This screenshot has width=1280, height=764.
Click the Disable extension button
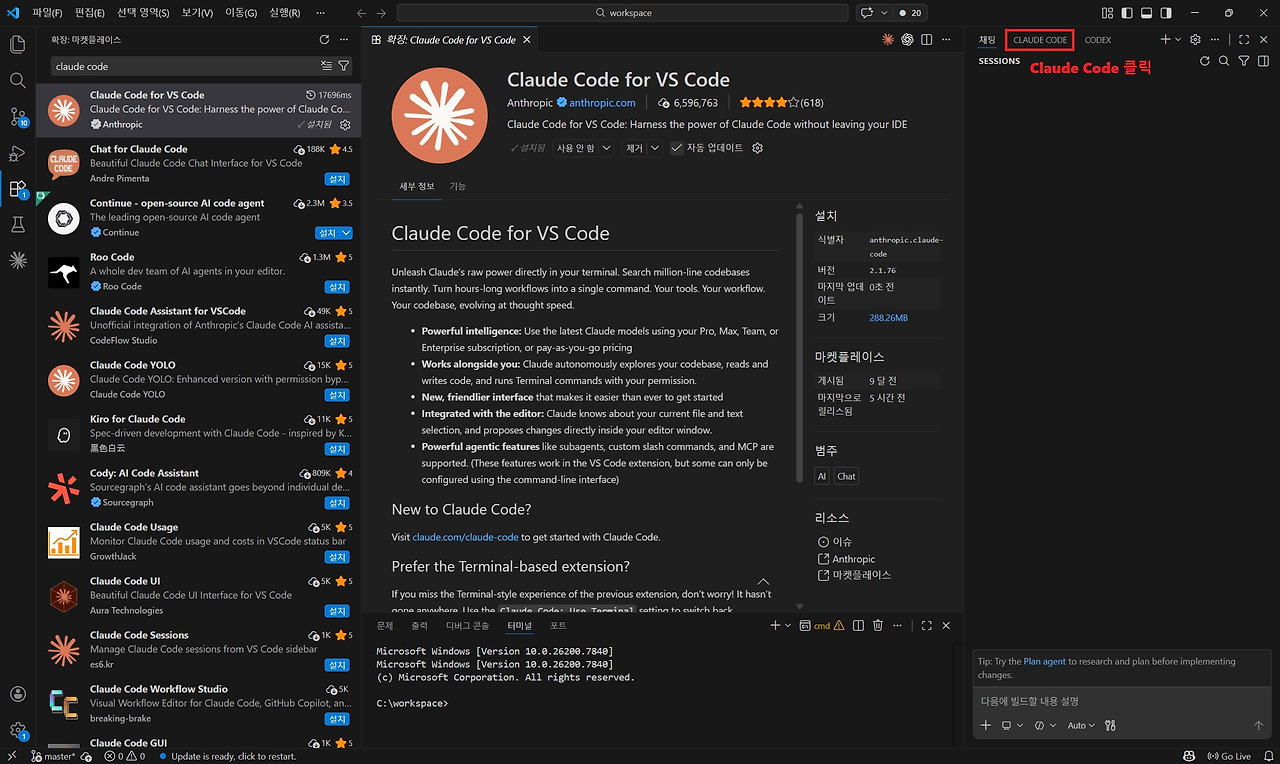pos(575,148)
